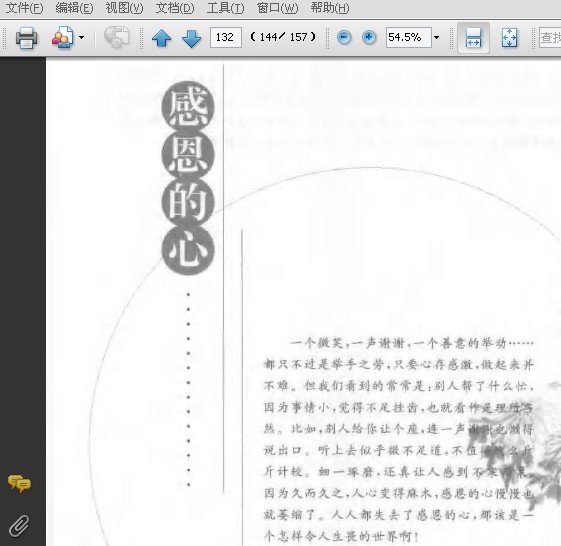
Task: Zoom out with the minus button
Action: [x=344, y=37]
